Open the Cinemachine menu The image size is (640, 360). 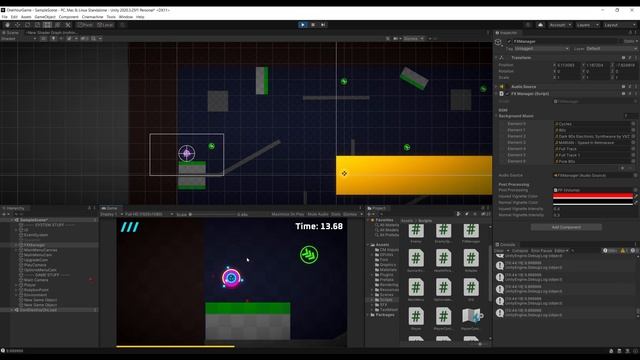pyautogui.click(x=93, y=17)
